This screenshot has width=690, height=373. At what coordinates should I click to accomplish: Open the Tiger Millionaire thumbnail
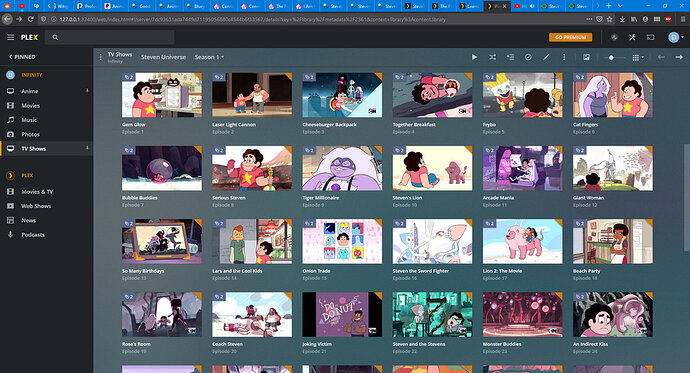(x=342, y=168)
